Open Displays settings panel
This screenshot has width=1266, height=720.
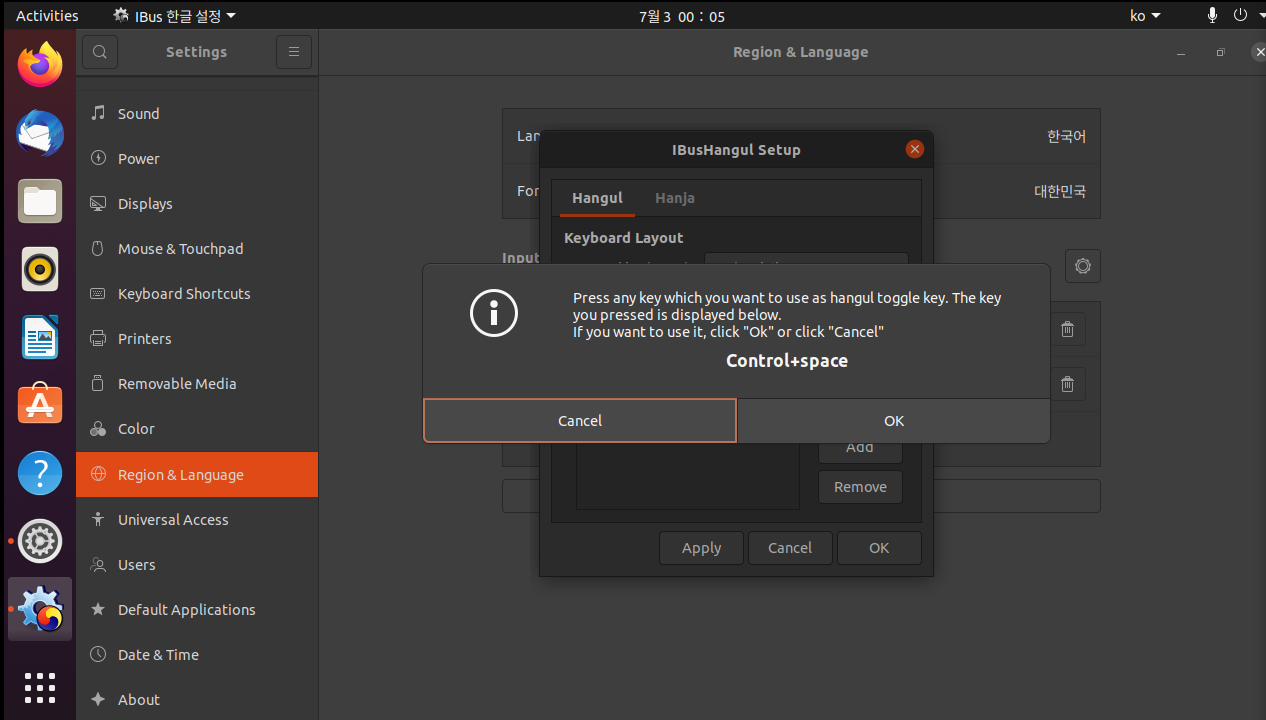(x=197, y=203)
